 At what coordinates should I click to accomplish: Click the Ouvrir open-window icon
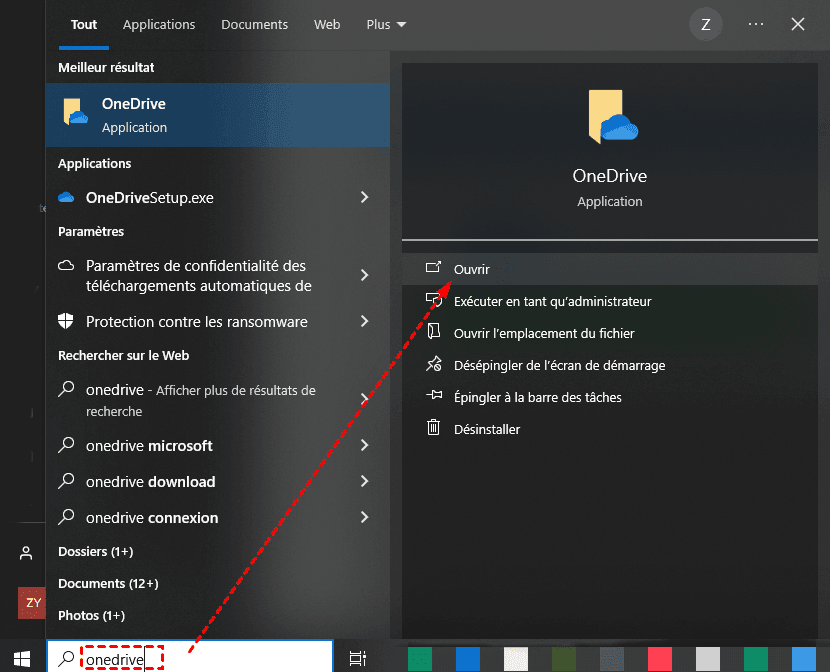pos(434,268)
